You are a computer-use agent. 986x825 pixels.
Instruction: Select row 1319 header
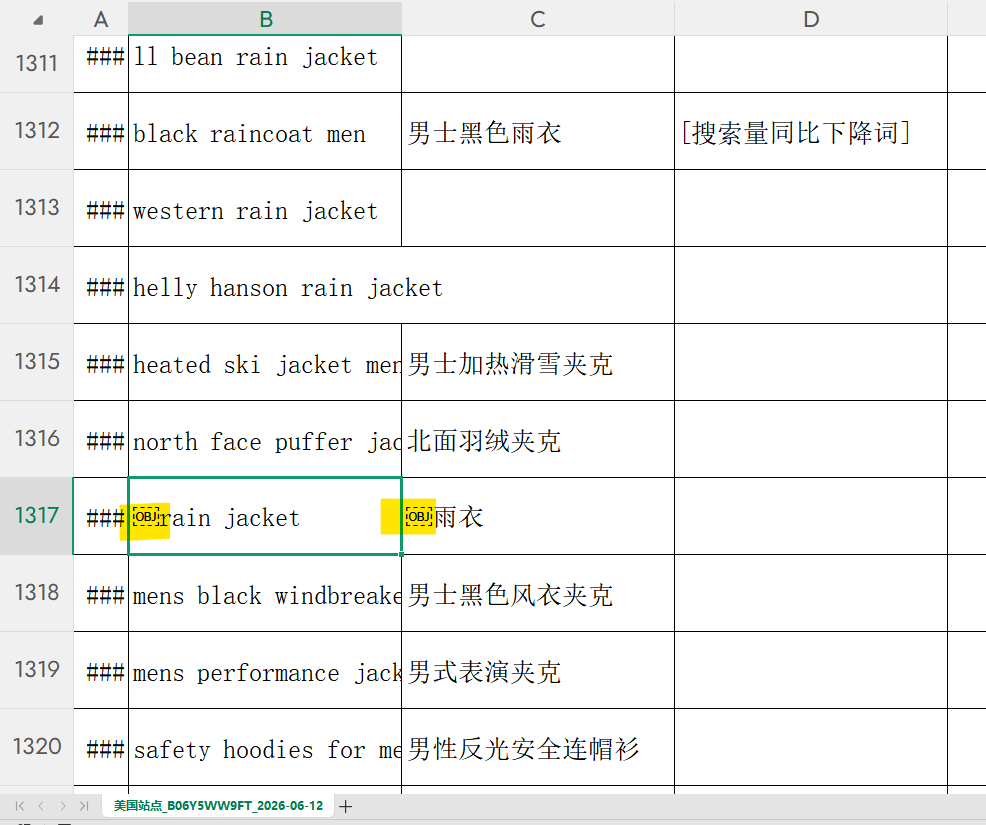pyautogui.click(x=36, y=670)
